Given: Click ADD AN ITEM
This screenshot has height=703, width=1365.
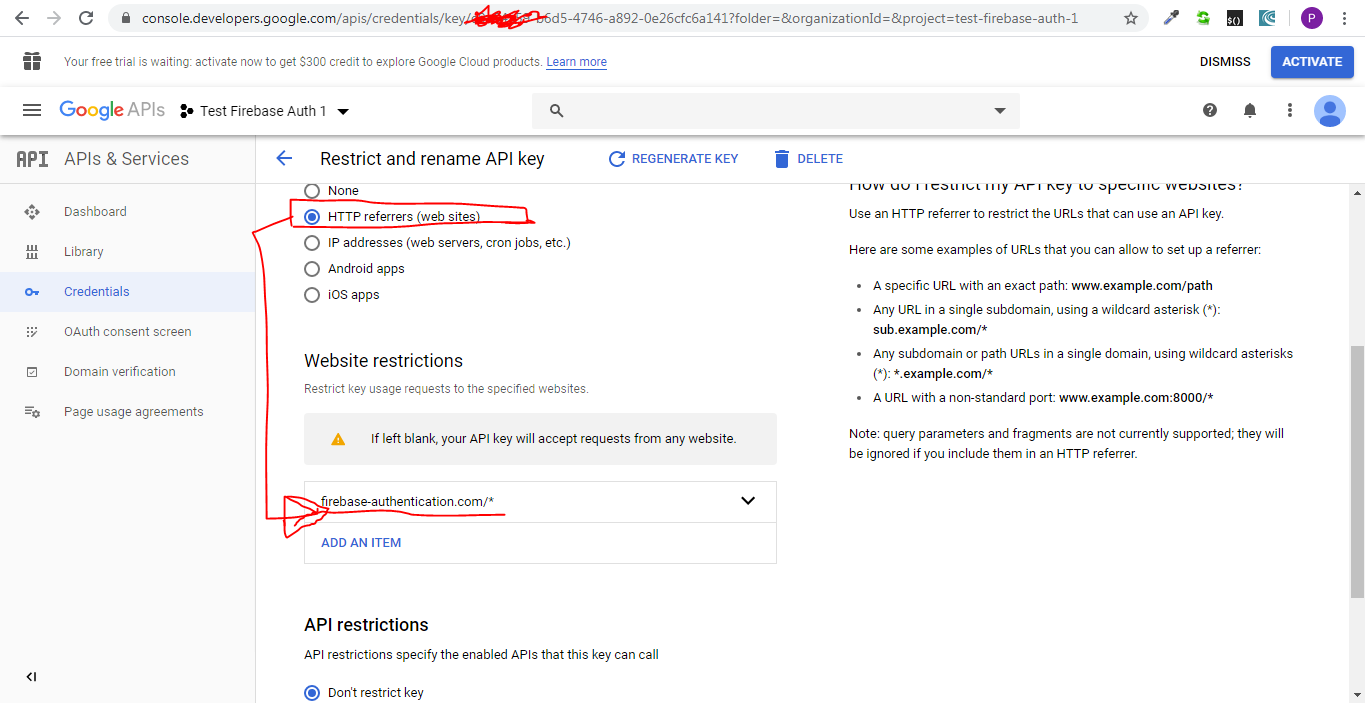Looking at the screenshot, I should click(361, 543).
